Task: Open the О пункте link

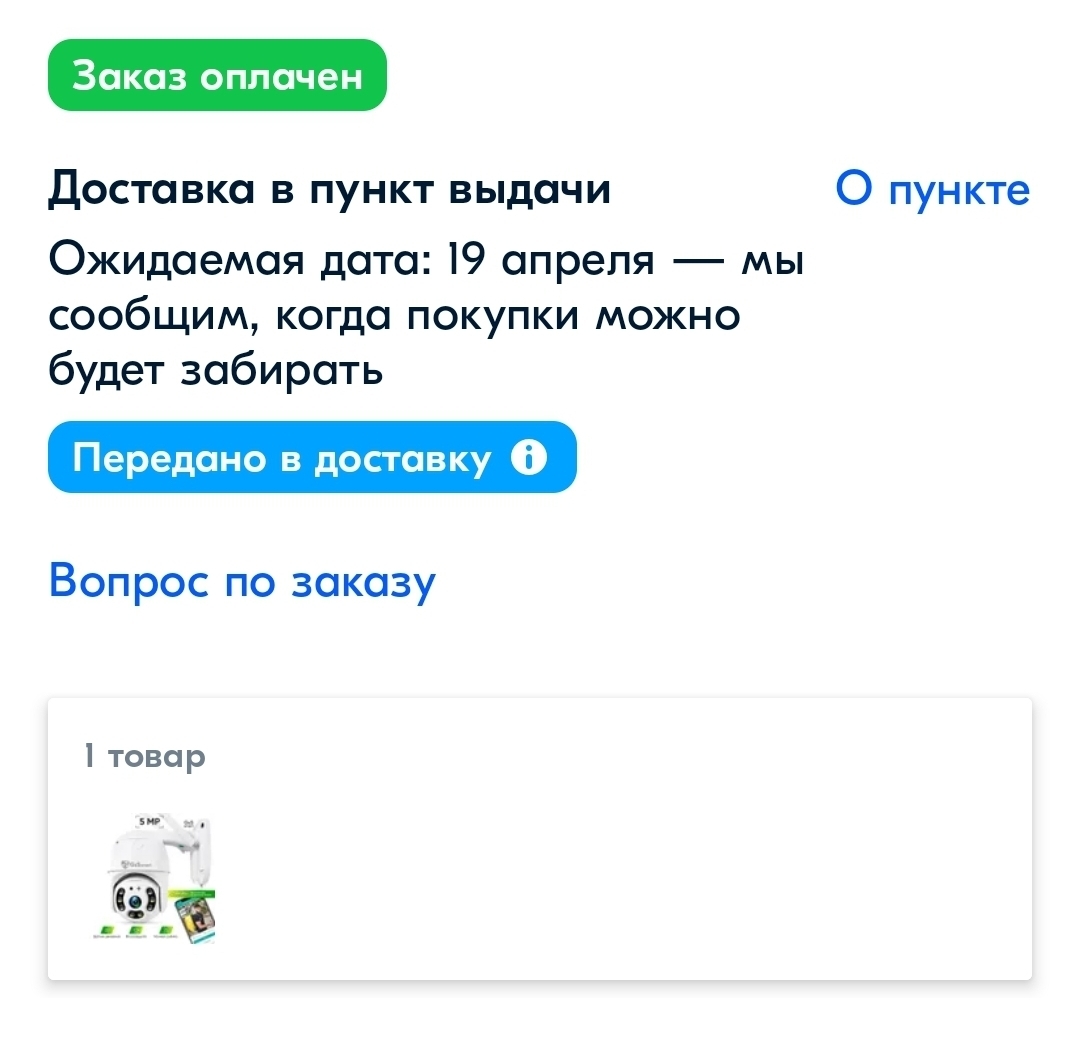Action: tap(933, 189)
